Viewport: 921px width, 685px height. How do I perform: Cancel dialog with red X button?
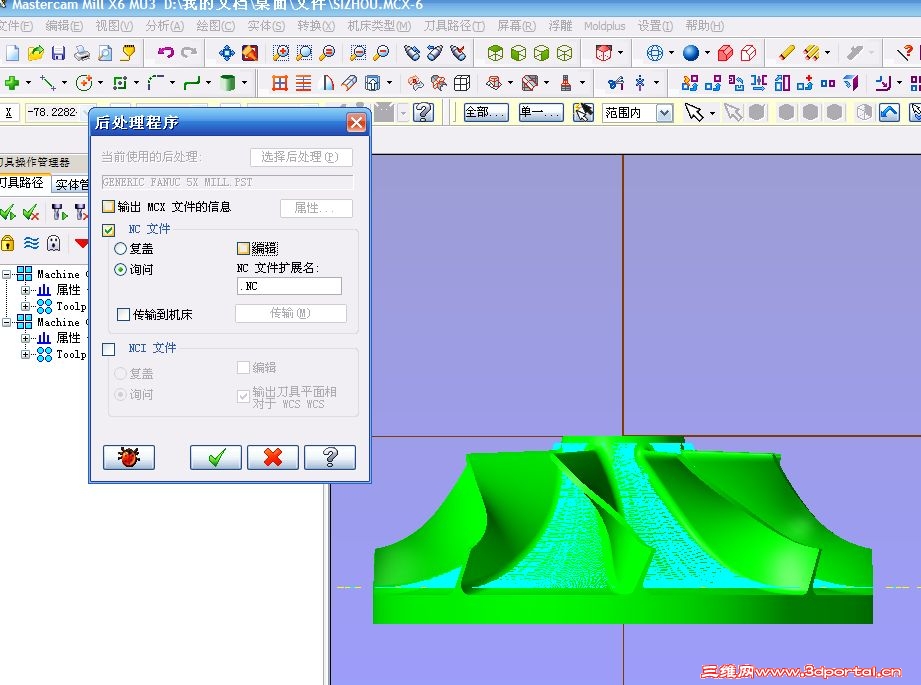click(273, 457)
